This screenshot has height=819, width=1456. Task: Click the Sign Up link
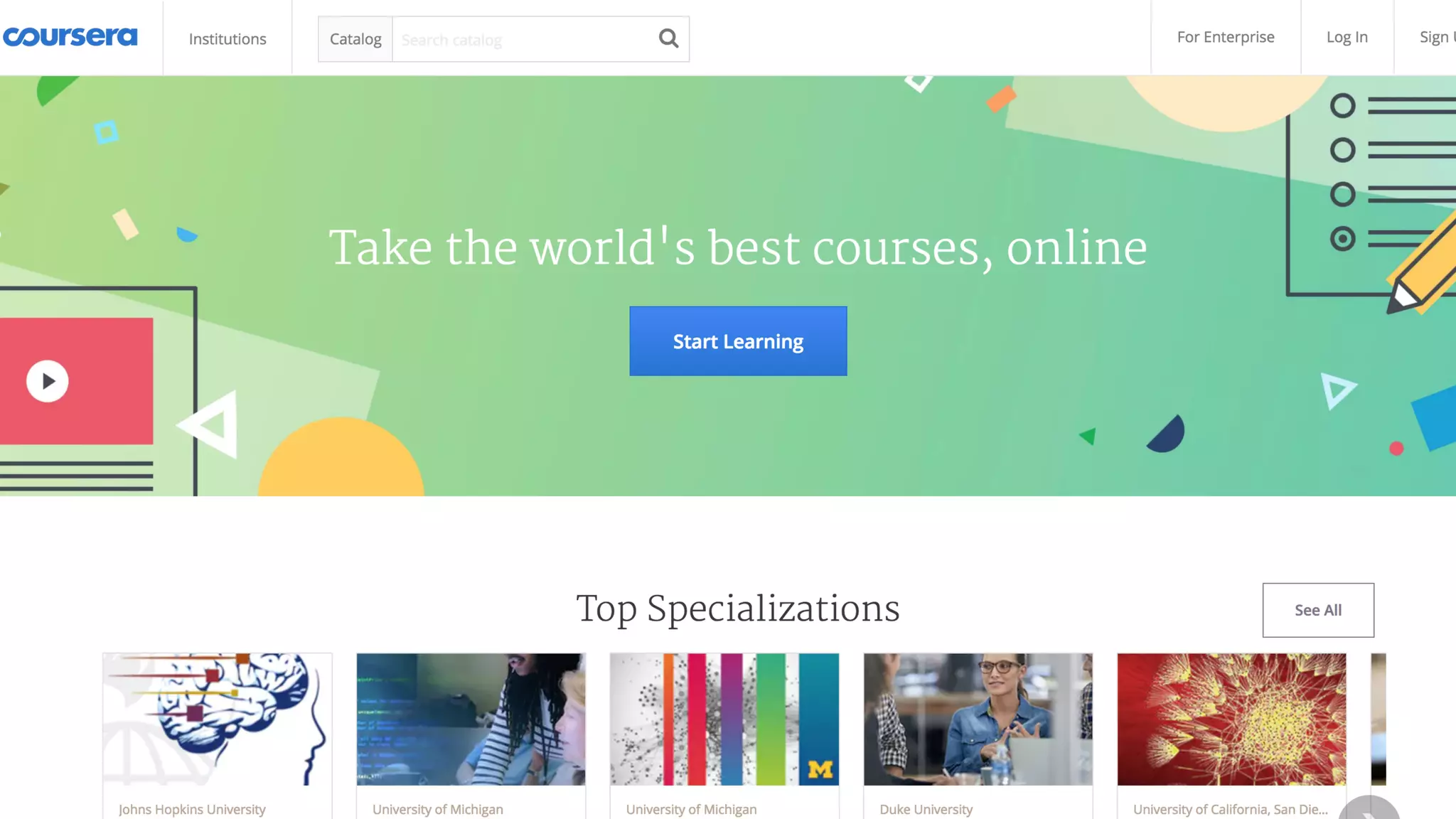click(x=1438, y=37)
